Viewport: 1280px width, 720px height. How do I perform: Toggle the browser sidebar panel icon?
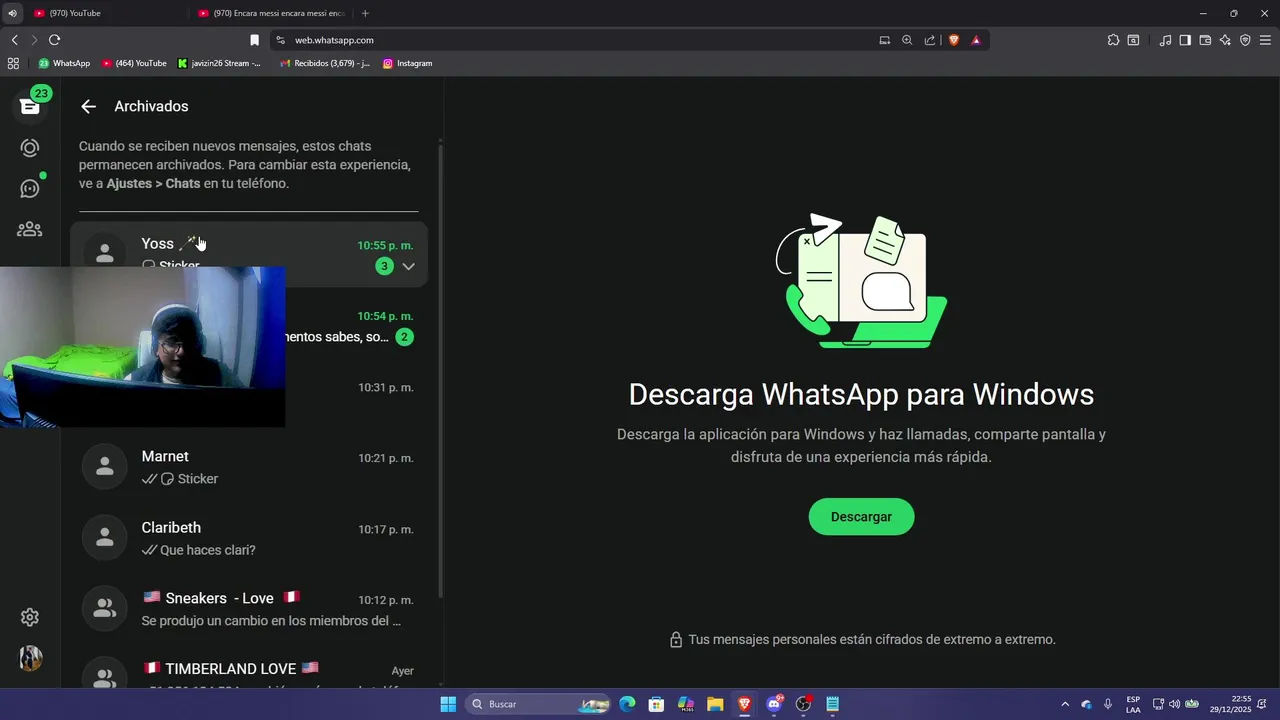coord(1185,40)
